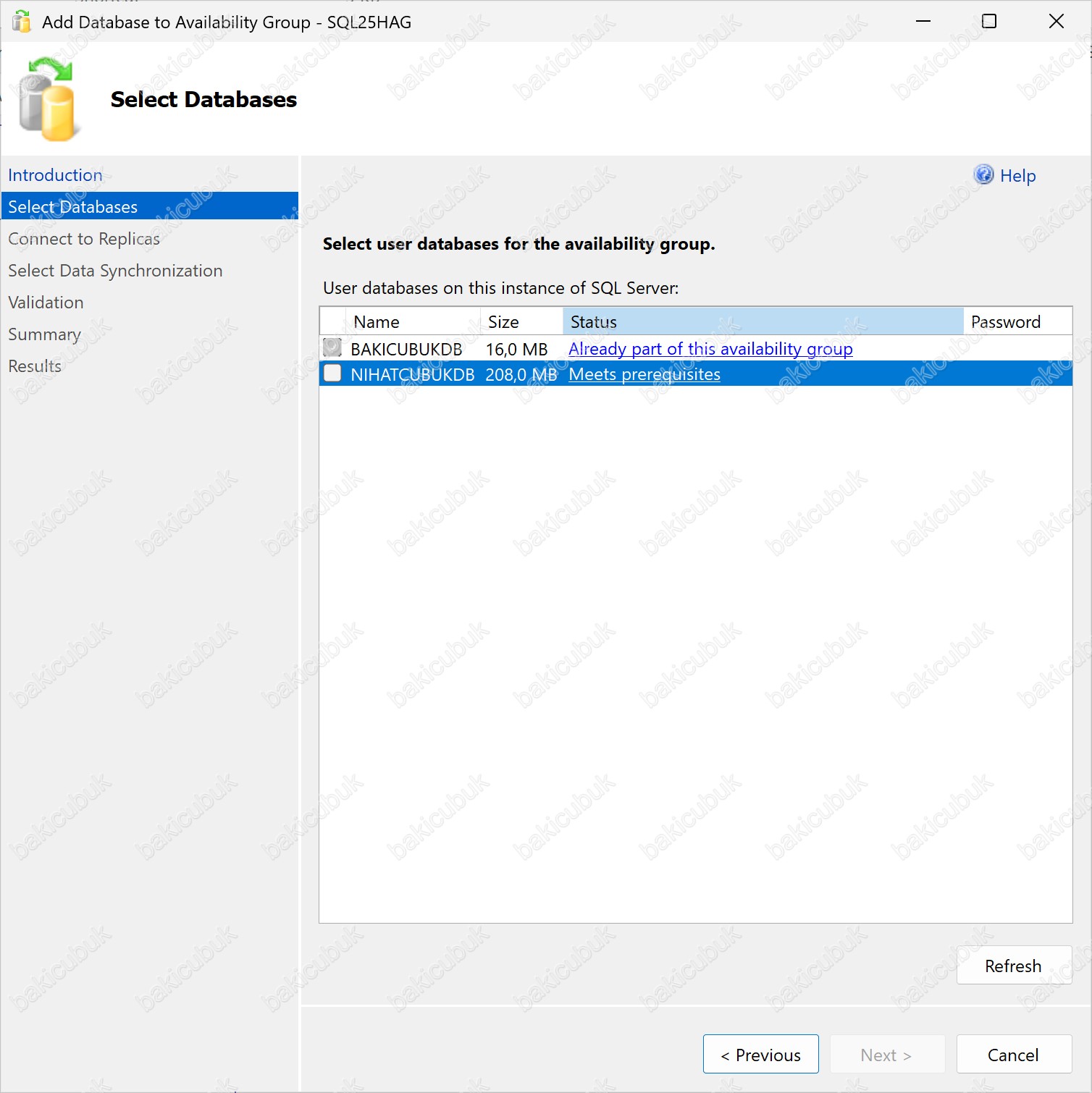Image resolution: width=1092 pixels, height=1093 pixels.
Task: Click the 'Meets prerequisites' status link
Action: pyautogui.click(x=644, y=374)
